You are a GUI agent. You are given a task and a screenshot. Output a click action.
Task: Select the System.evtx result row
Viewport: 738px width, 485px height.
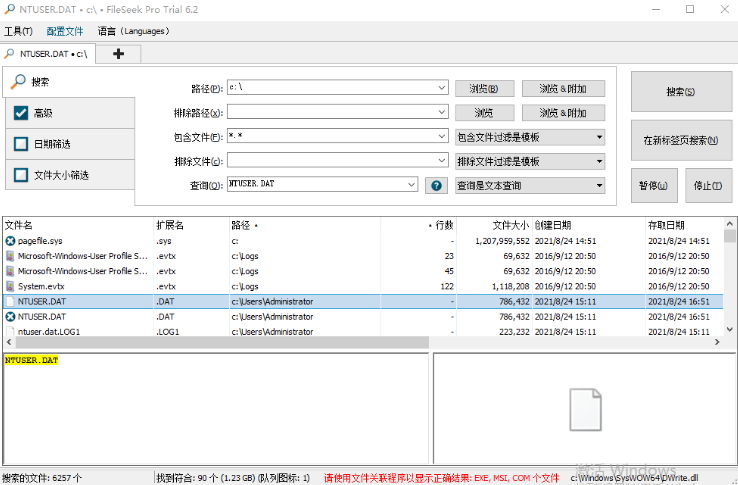tap(363, 286)
